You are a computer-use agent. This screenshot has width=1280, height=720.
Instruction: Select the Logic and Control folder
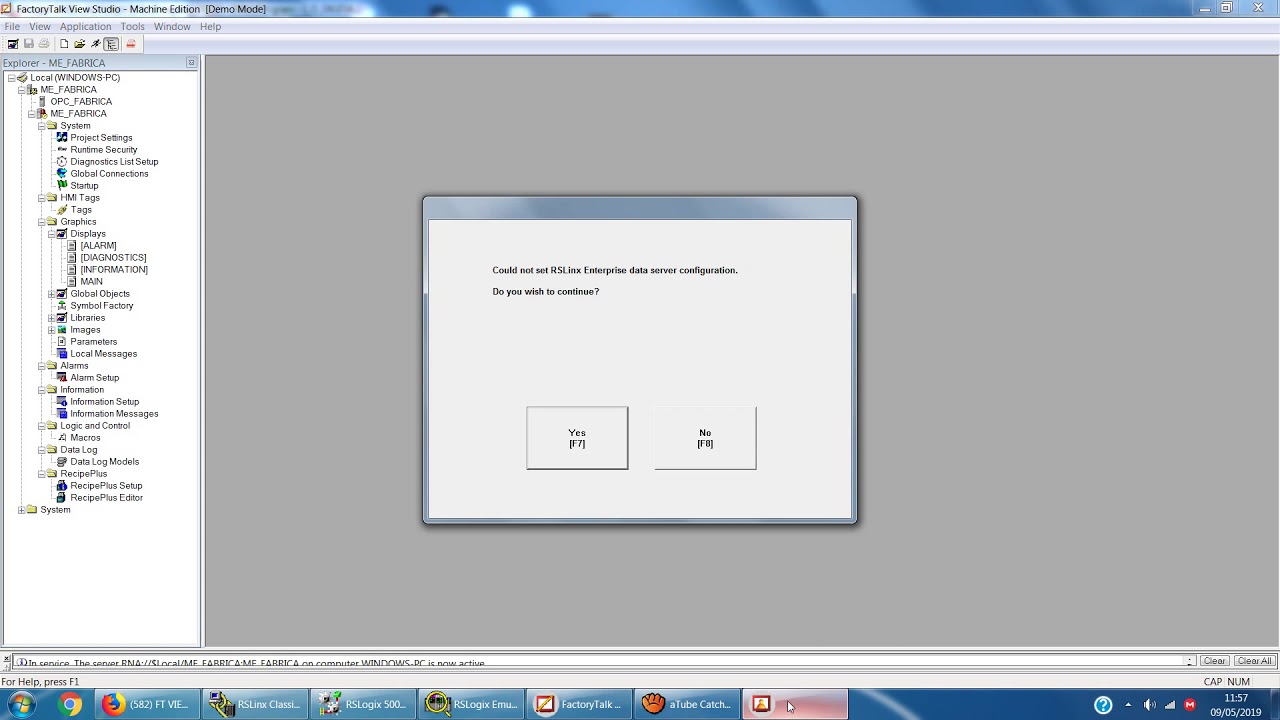(95, 426)
